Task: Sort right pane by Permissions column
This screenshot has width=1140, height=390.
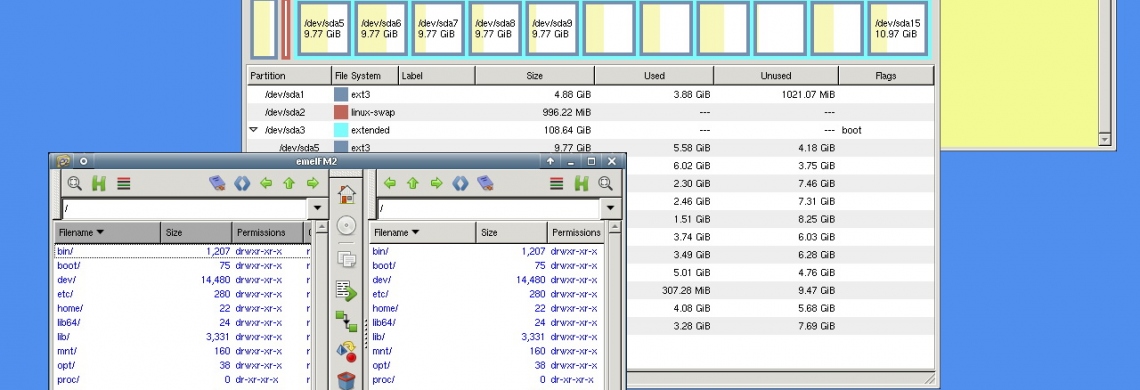Action: pyautogui.click(x=576, y=233)
